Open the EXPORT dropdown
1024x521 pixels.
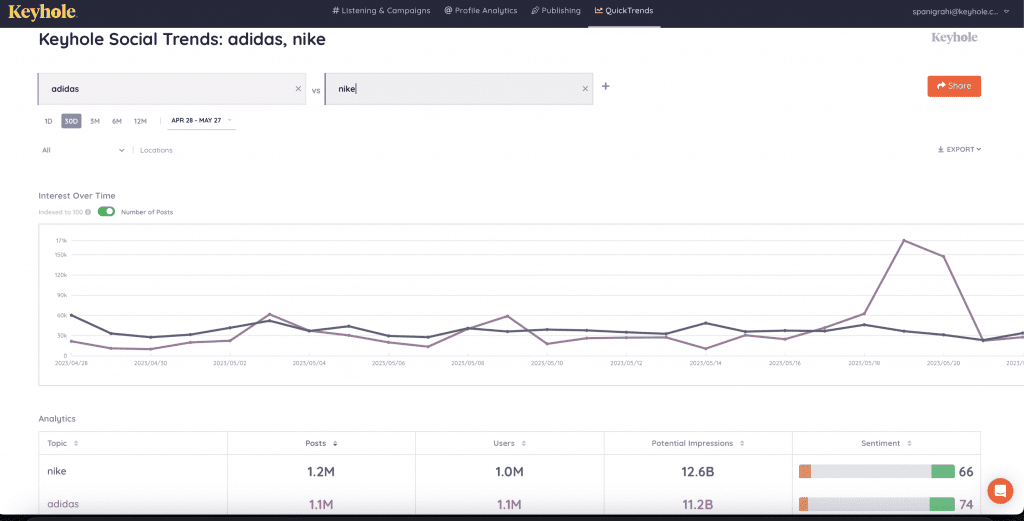[x=959, y=150]
